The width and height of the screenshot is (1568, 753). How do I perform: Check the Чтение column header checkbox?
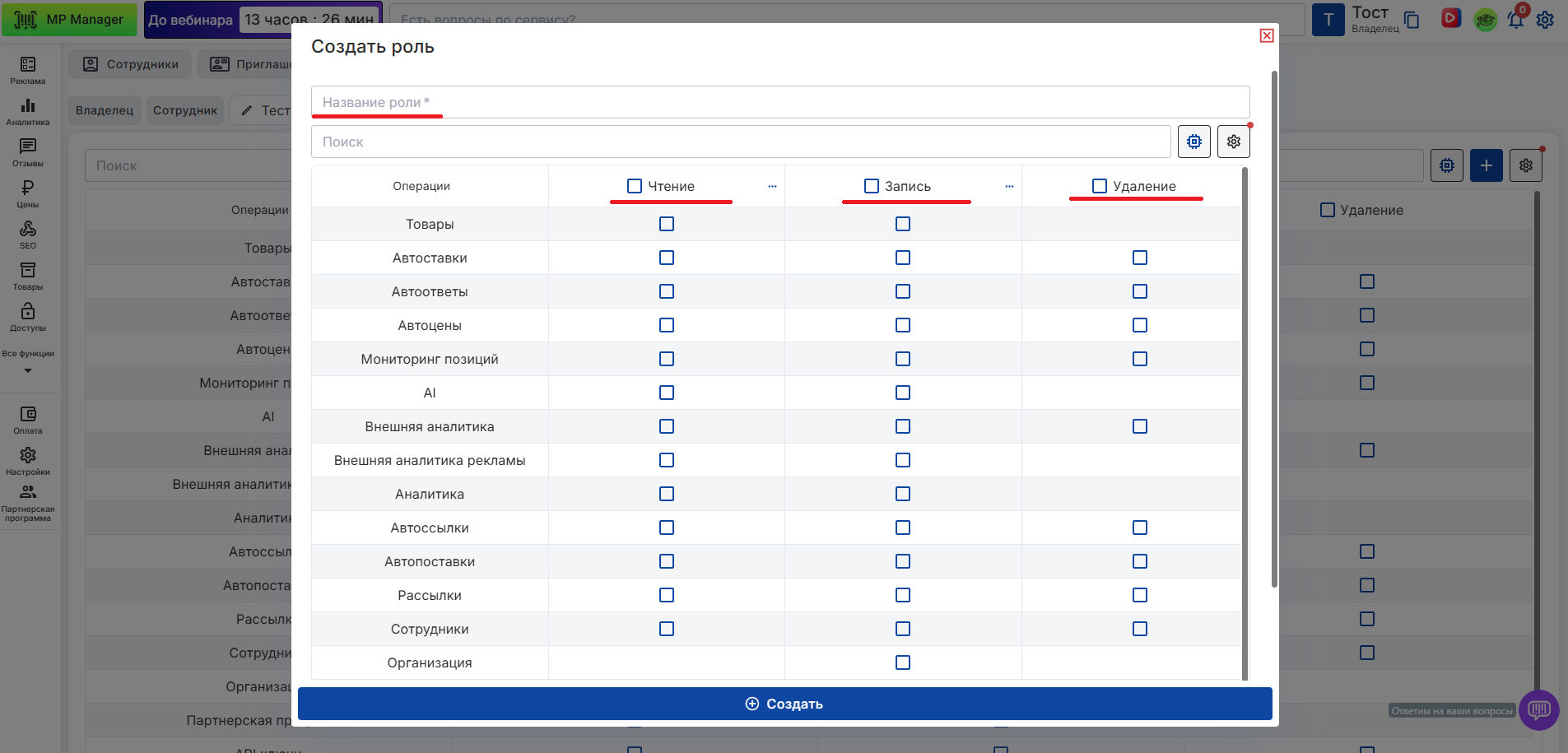tap(635, 186)
